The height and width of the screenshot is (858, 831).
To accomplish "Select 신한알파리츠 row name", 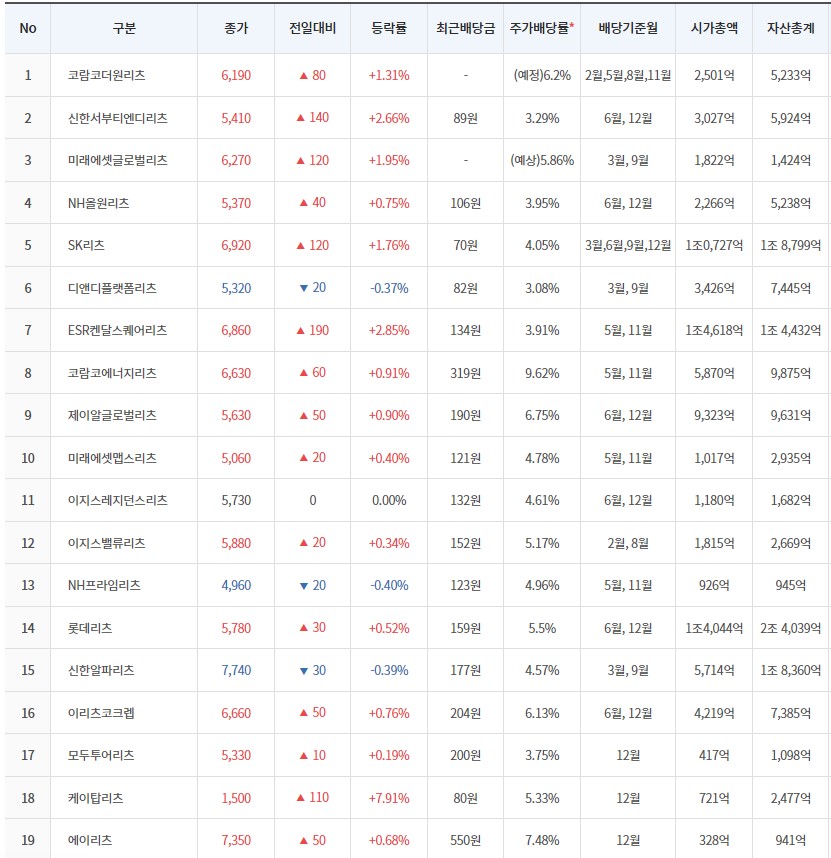I will click(101, 670).
